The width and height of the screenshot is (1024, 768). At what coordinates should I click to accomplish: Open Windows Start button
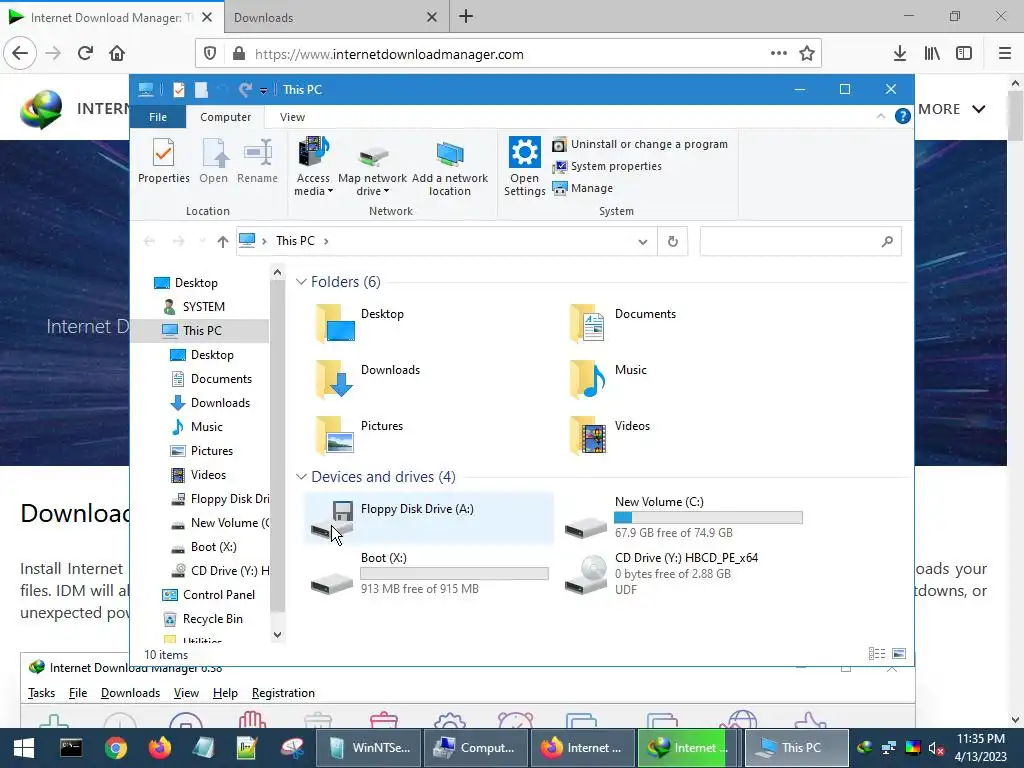pos(24,748)
